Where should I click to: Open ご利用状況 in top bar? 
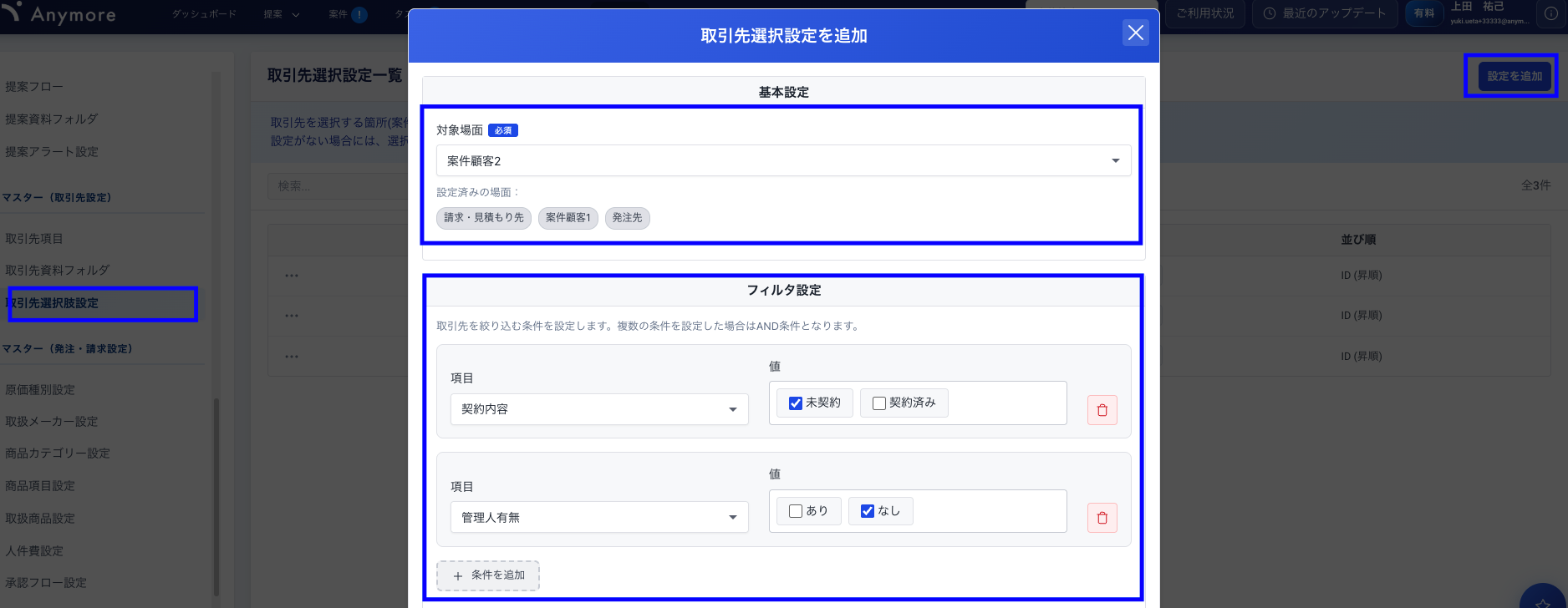(1204, 13)
